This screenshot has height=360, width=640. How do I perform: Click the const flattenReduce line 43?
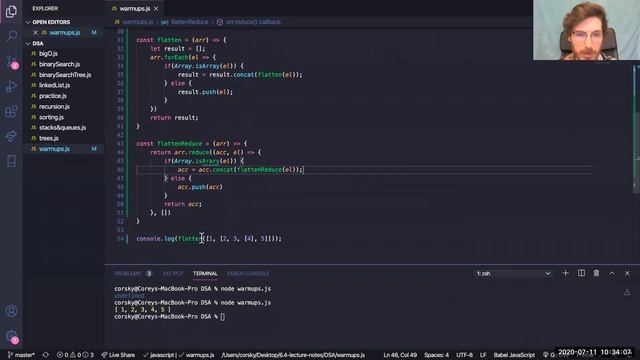coord(191,144)
